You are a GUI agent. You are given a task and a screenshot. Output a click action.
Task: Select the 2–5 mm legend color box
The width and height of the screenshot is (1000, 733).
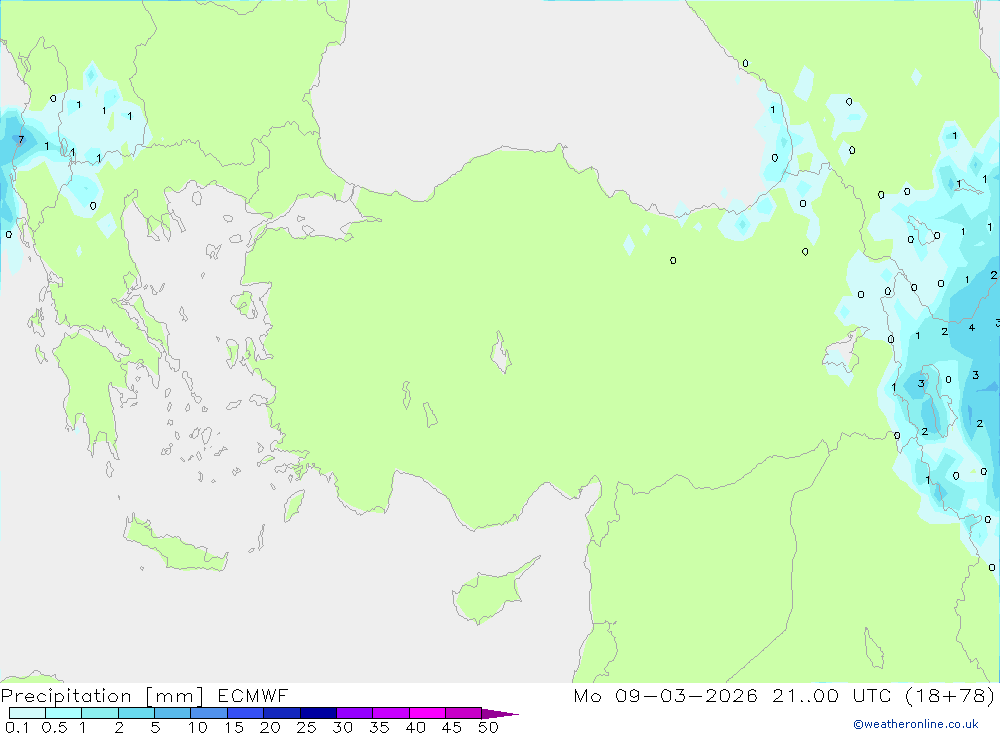tap(136, 713)
